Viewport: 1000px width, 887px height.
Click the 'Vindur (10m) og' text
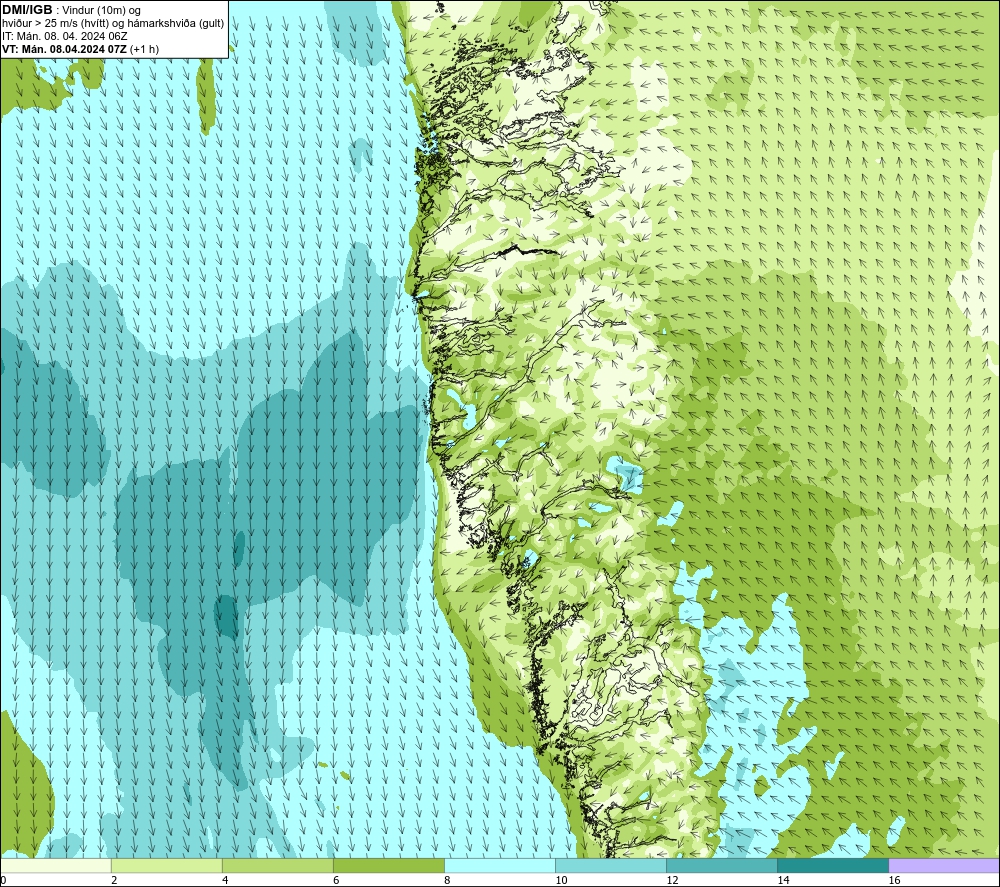pos(101,10)
